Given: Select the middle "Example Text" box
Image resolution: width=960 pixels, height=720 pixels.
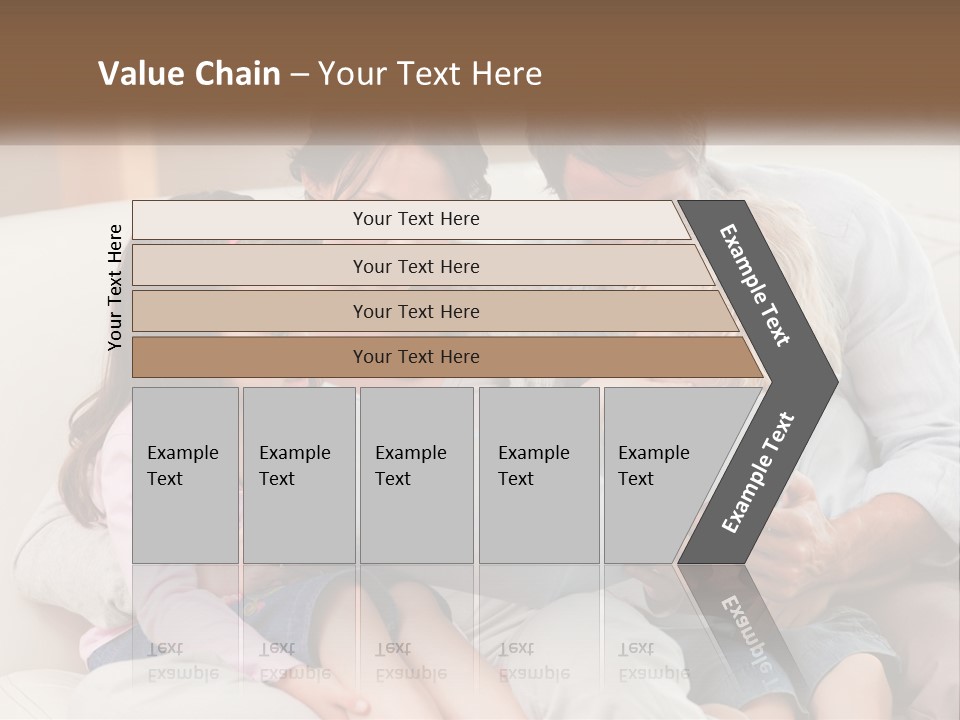Looking at the screenshot, I should 415,475.
